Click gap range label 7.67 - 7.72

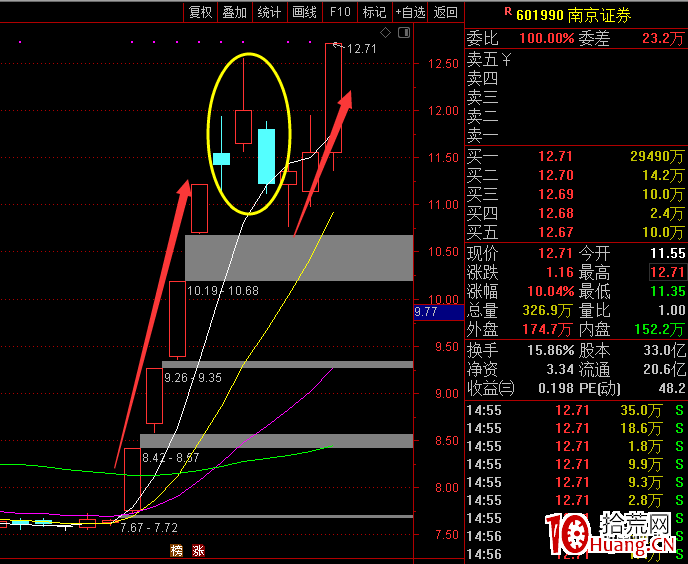pos(149,527)
